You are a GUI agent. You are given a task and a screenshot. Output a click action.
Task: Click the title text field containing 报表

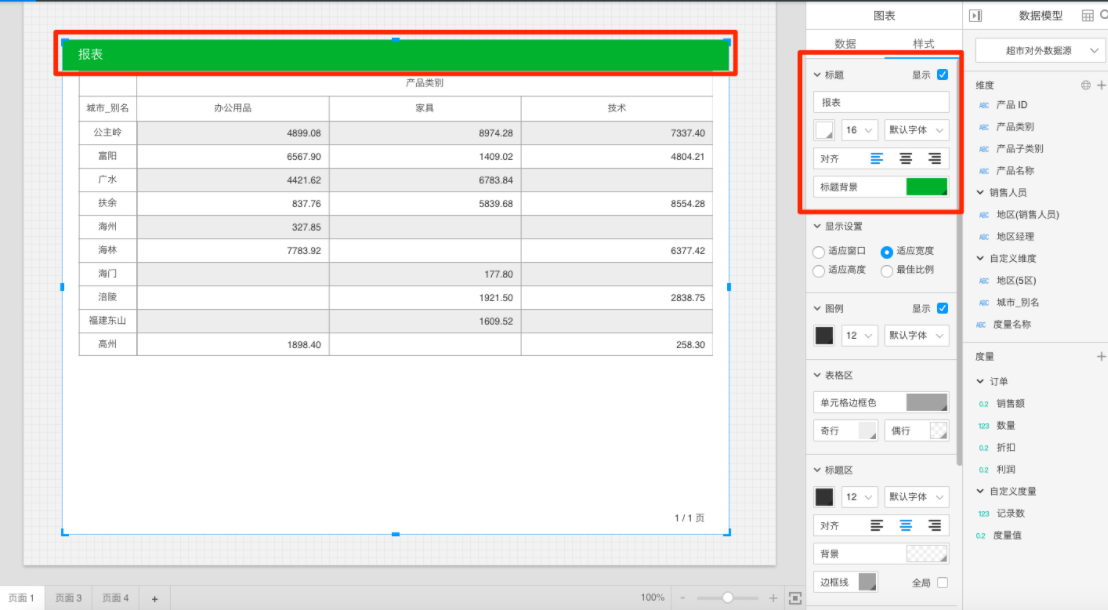(x=880, y=102)
